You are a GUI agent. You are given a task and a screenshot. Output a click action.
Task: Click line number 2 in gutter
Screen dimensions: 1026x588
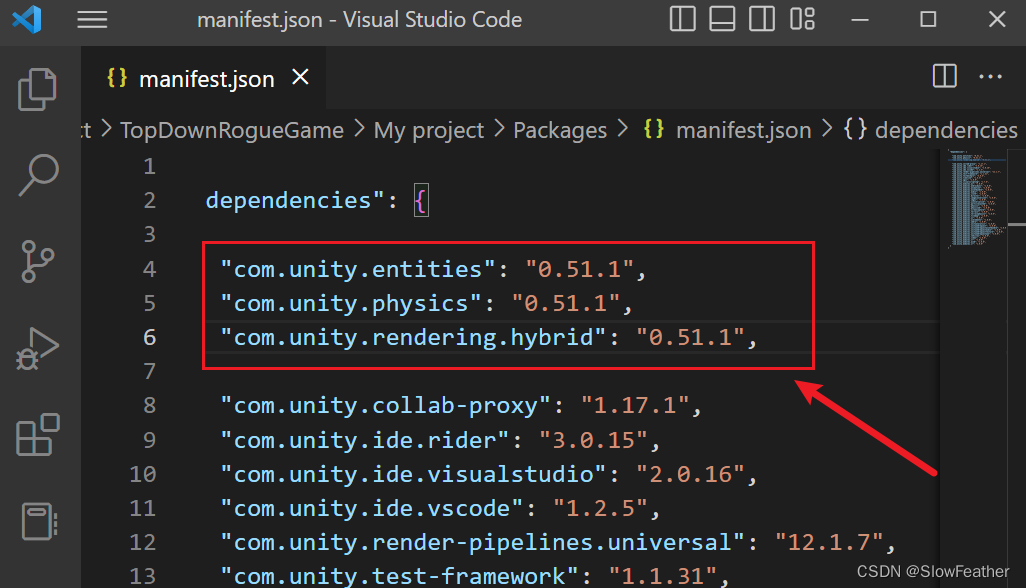pyautogui.click(x=150, y=201)
